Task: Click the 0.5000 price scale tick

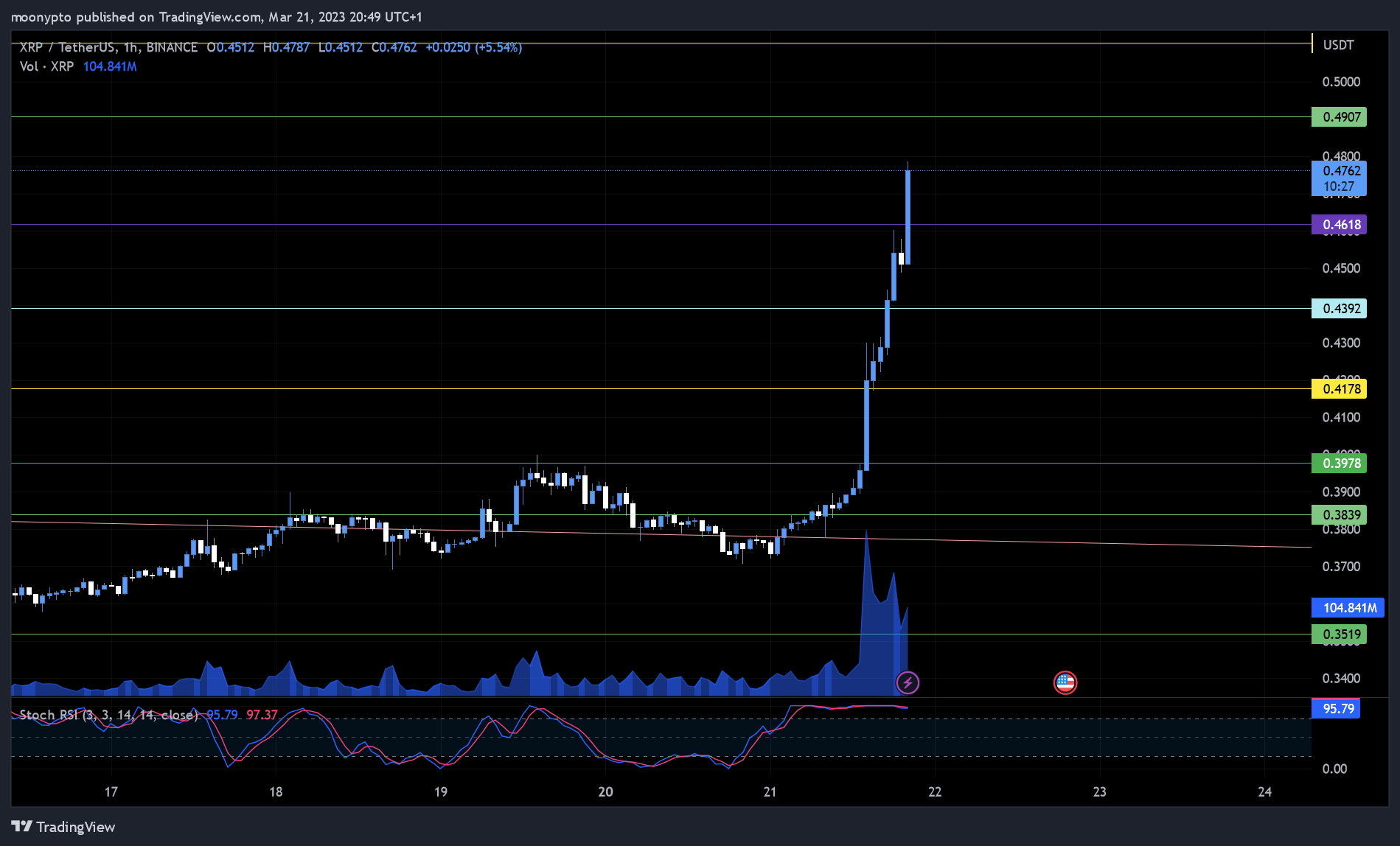Action: tap(1341, 82)
